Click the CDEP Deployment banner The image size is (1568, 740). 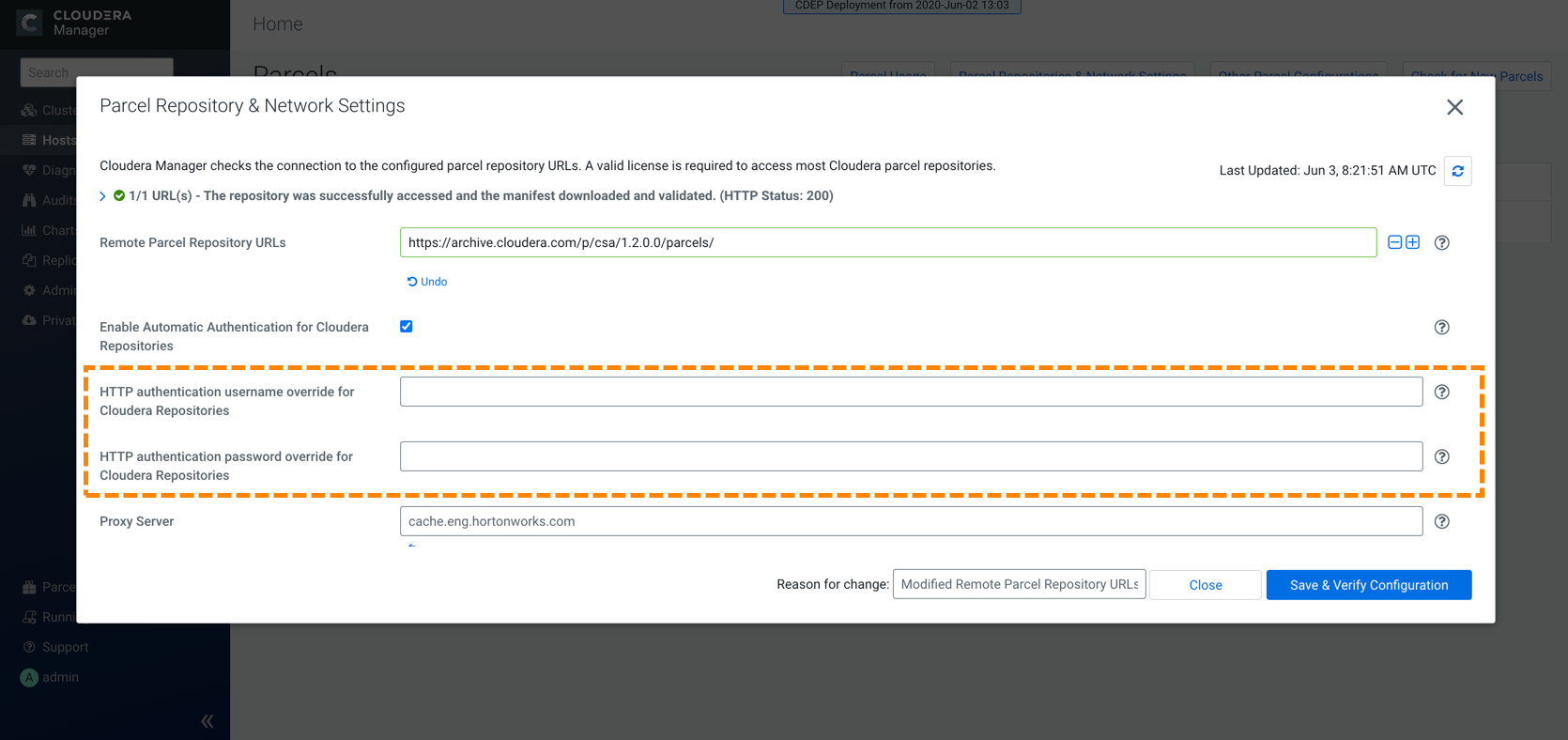pyautogui.click(x=902, y=6)
